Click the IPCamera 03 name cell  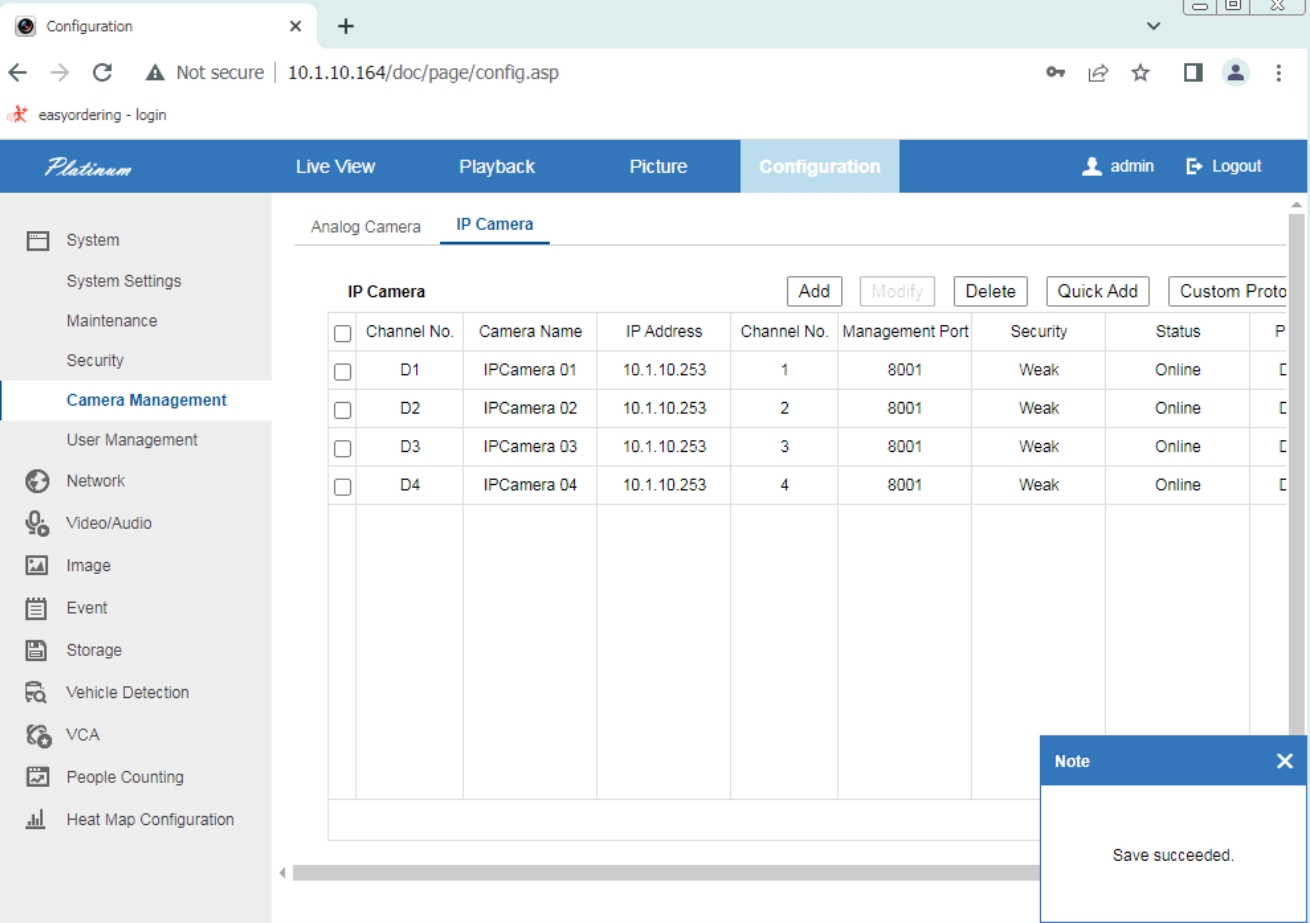pyautogui.click(x=530, y=447)
